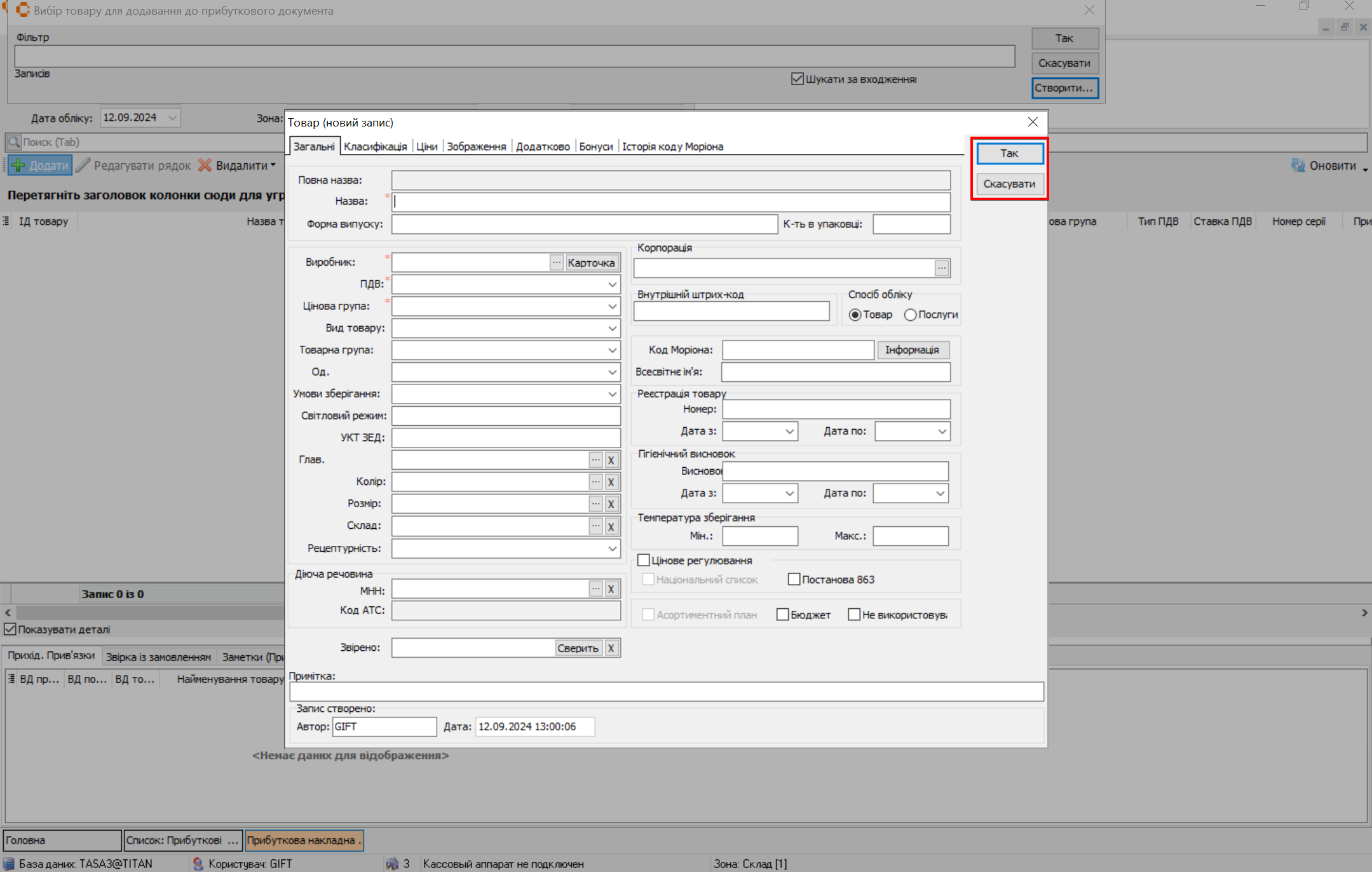Open the Ціни tab
The image size is (1372, 872).
tap(426, 146)
